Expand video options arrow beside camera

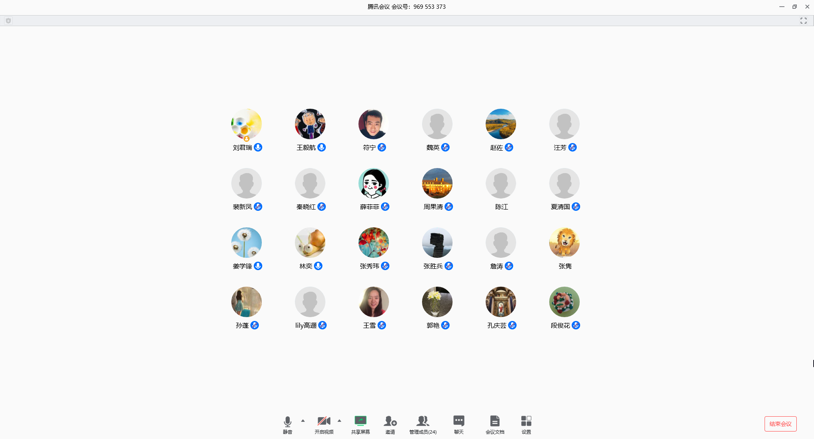340,421
